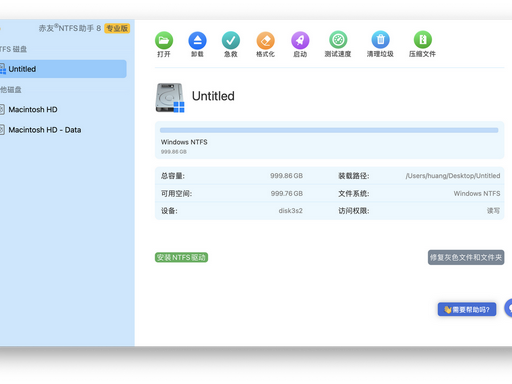
Task: Click the 读写 access permission value
Action: click(x=493, y=211)
